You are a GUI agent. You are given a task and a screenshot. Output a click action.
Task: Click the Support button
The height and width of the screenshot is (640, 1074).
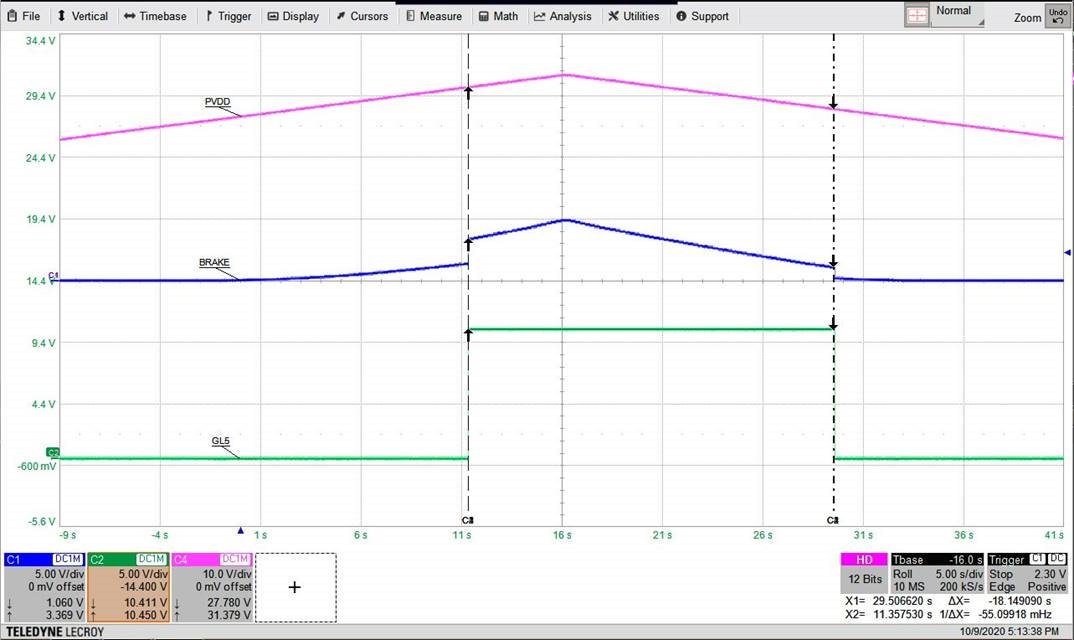point(703,15)
